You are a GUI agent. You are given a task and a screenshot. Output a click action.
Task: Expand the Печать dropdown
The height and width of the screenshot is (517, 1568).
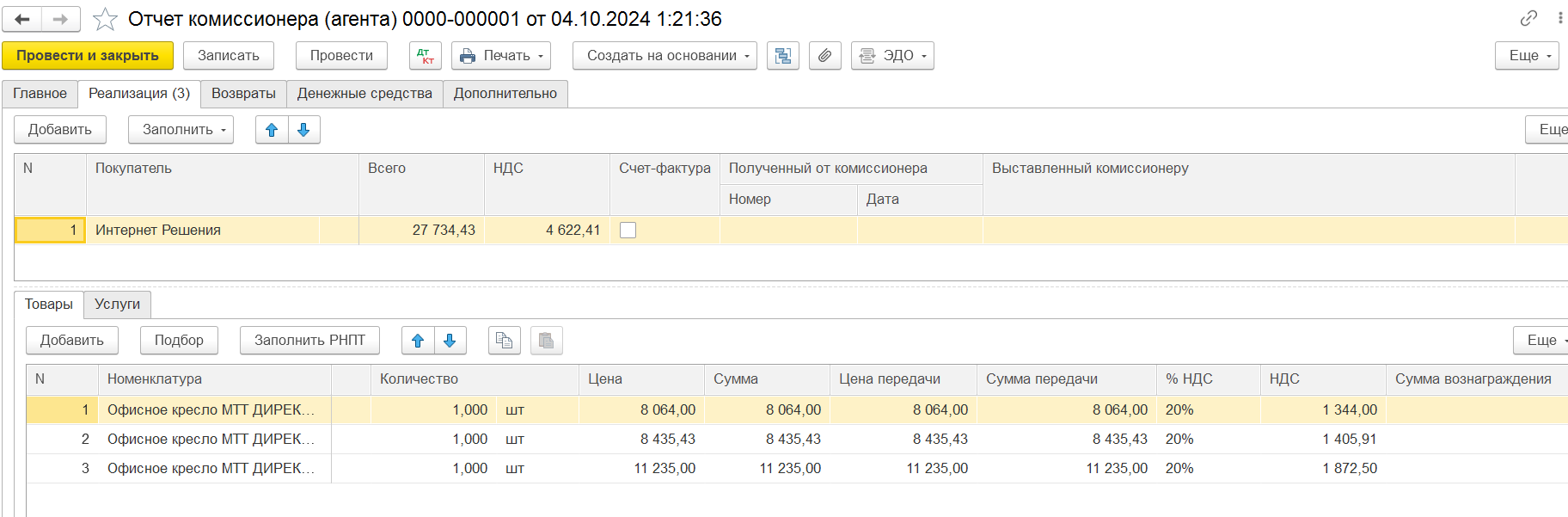pos(501,56)
